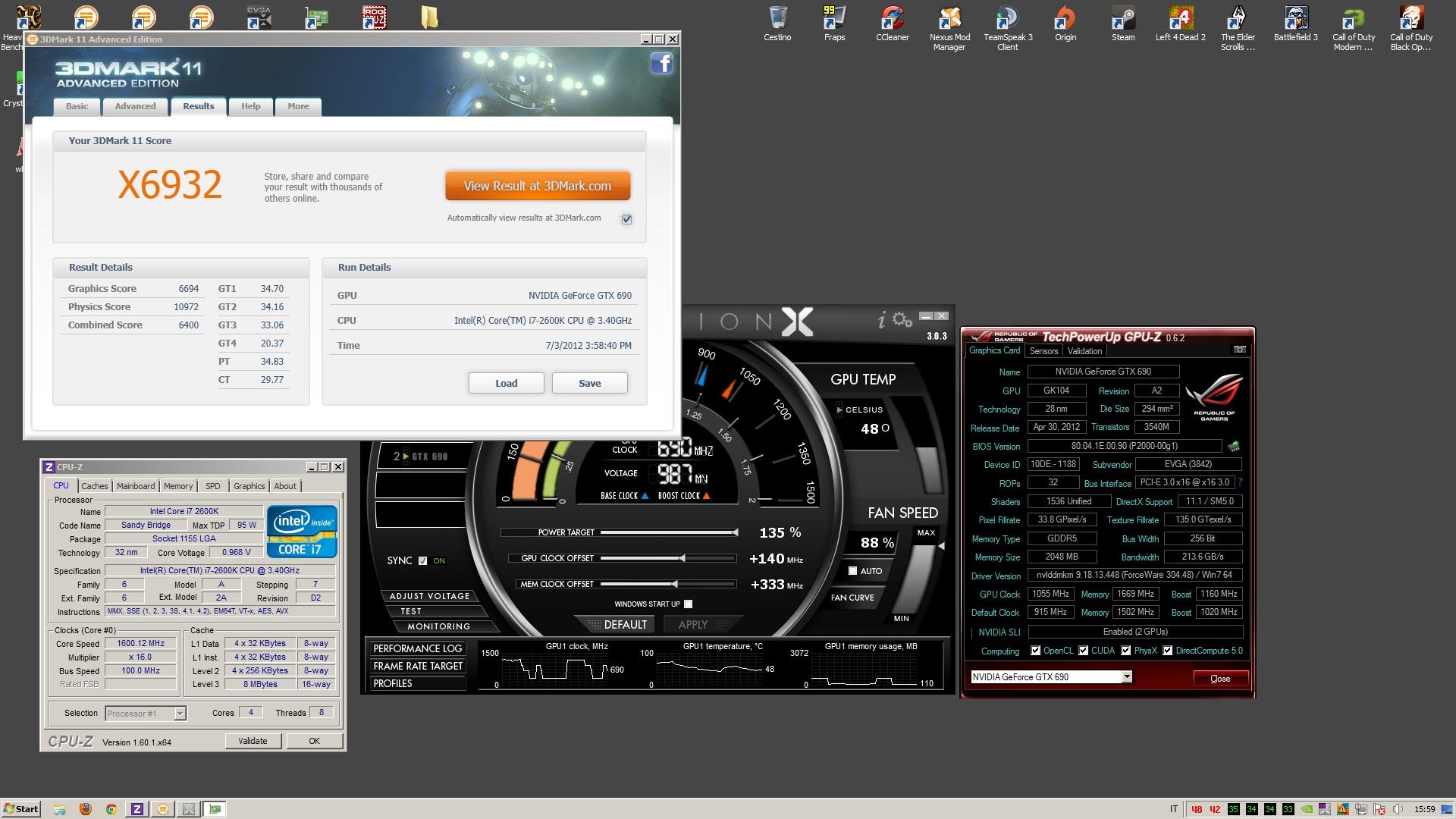Toggle the DirectCompute 5.0 checkbox
1456x819 pixels.
tap(1167, 651)
